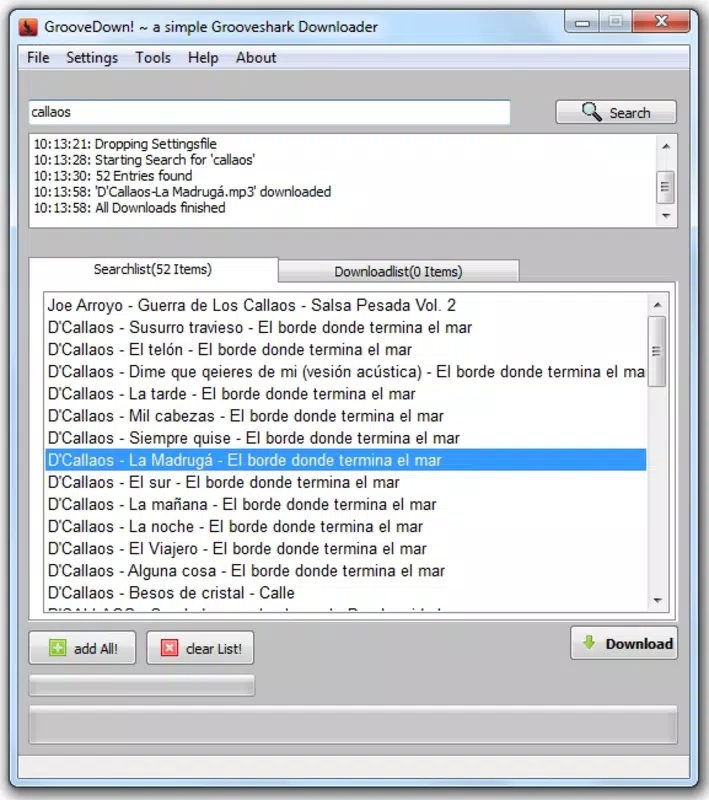Click the log panel scrollbar thumb
Image resolution: width=709 pixels, height=800 pixels.
(665, 186)
